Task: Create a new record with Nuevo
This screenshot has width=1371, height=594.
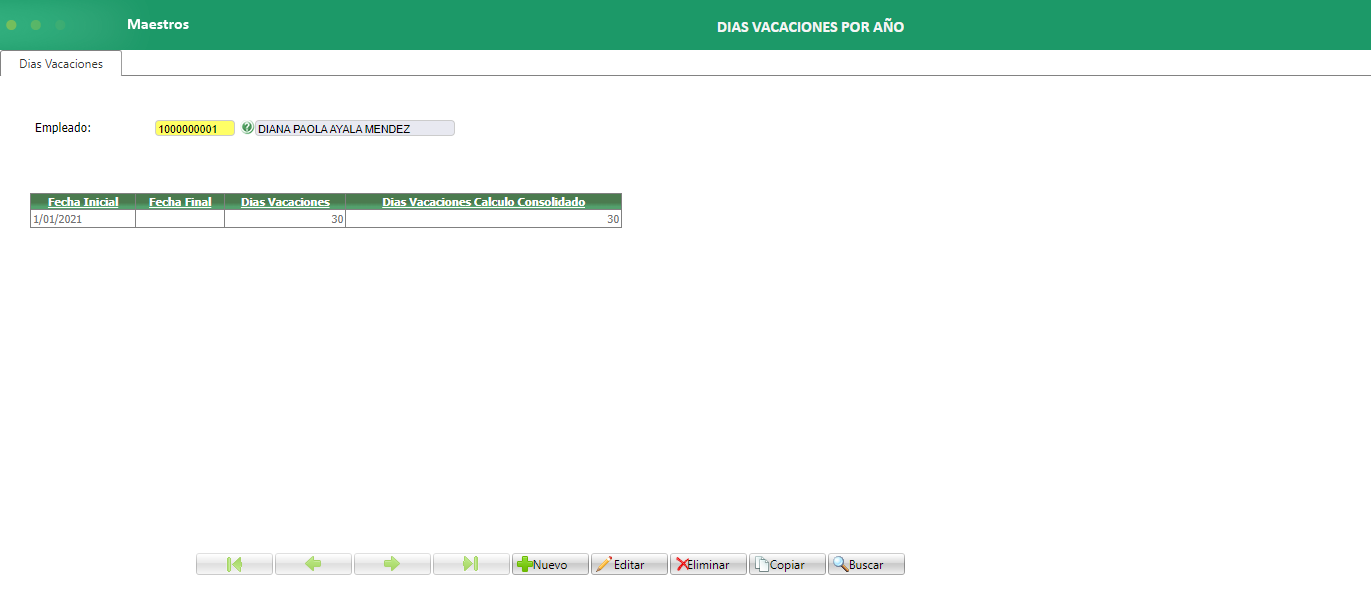Action: pyautogui.click(x=550, y=564)
